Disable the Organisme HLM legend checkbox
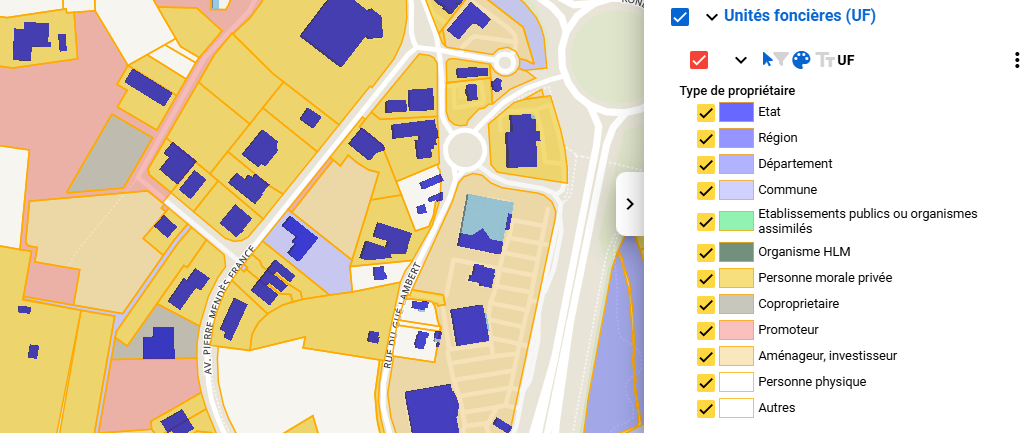Viewport: 1024px width, 433px height. point(705,252)
